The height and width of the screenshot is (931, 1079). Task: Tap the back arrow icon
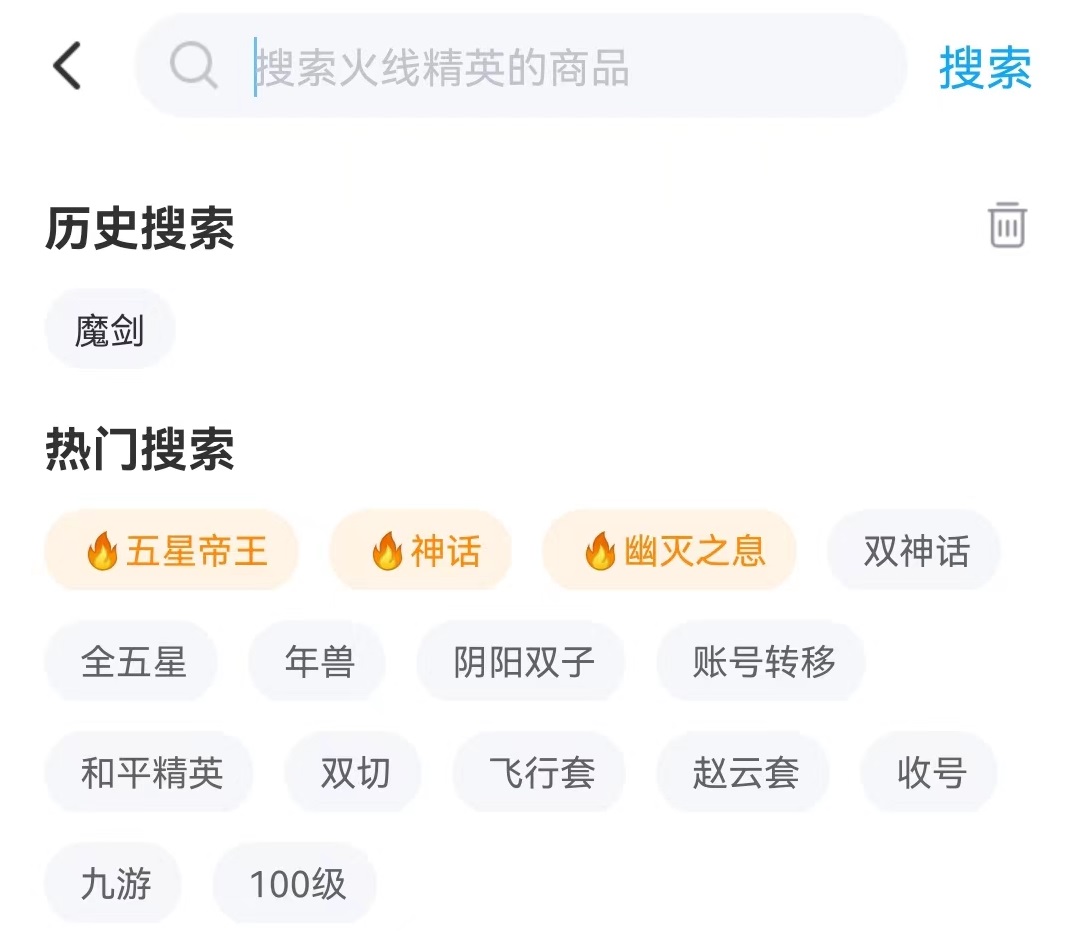67,67
